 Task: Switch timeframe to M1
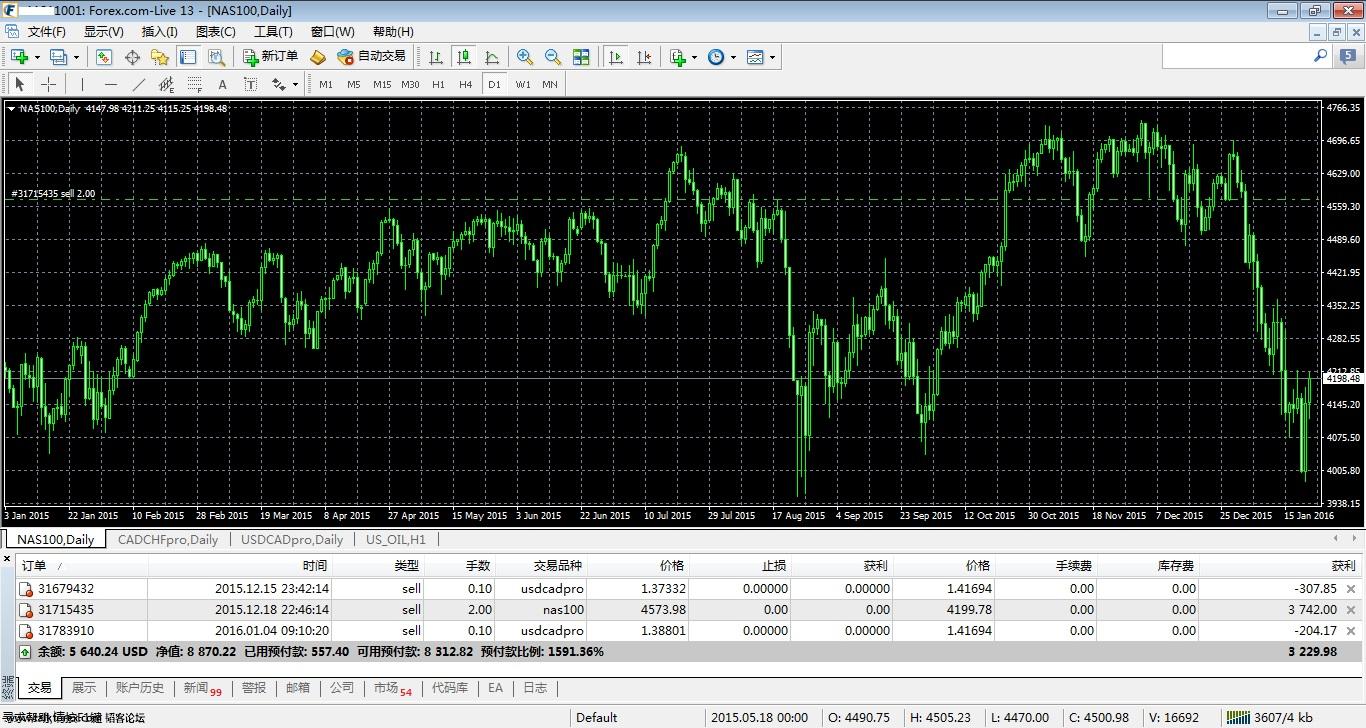[326, 84]
